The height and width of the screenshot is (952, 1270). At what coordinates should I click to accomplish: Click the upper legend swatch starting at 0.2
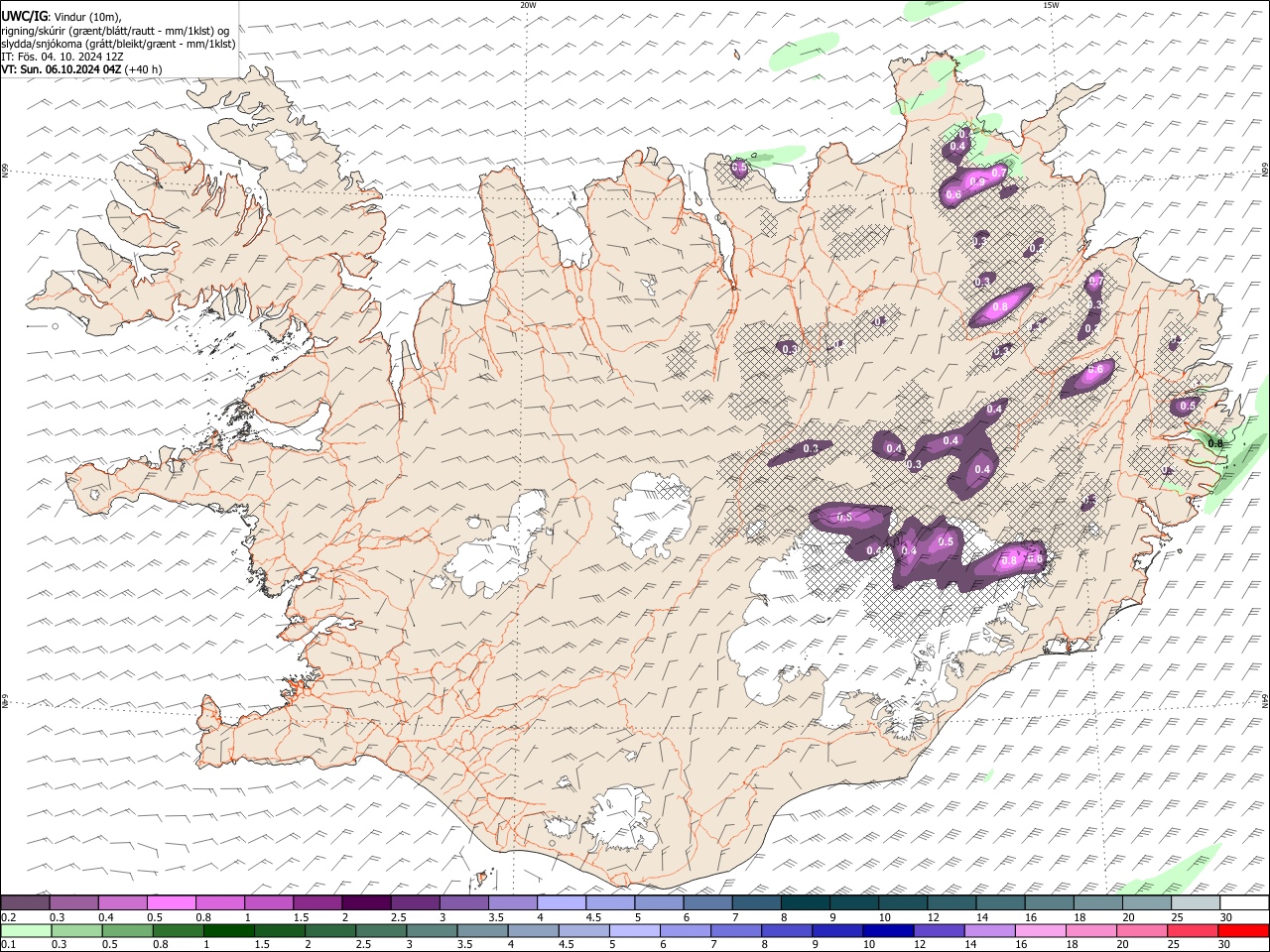26,902
